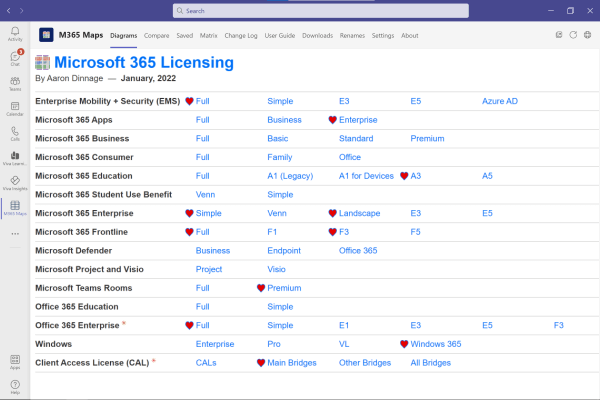600x400 pixels.
Task: Open the All Bridges diagram link
Action: (x=430, y=362)
